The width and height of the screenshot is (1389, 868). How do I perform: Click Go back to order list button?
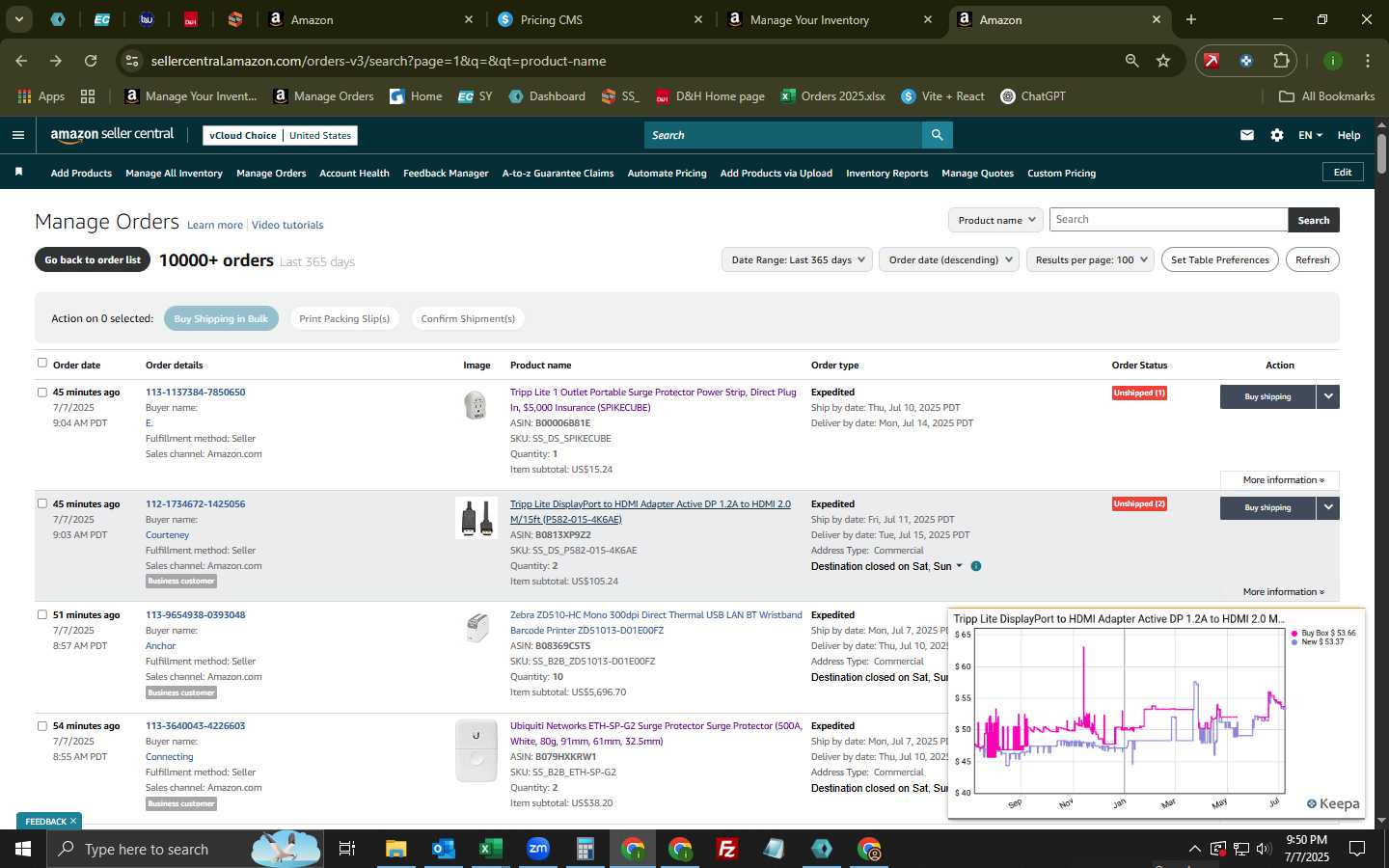point(93,259)
